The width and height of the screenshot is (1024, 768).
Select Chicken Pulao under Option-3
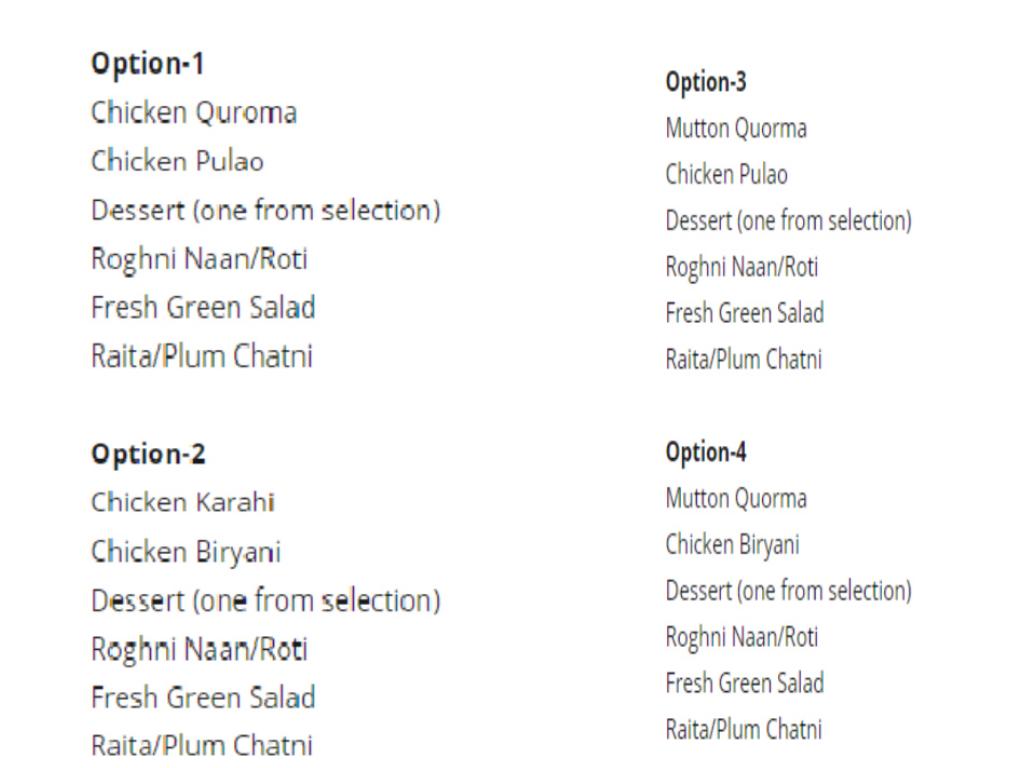726,175
